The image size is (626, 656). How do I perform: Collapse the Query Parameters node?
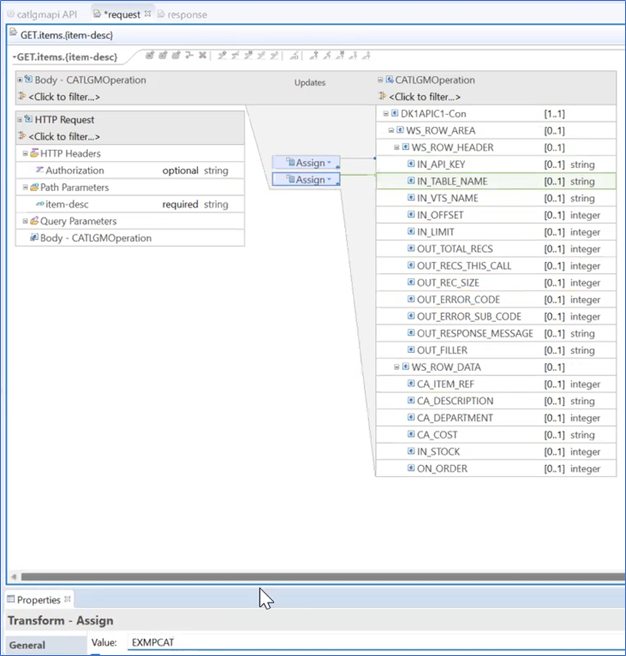coord(25,220)
